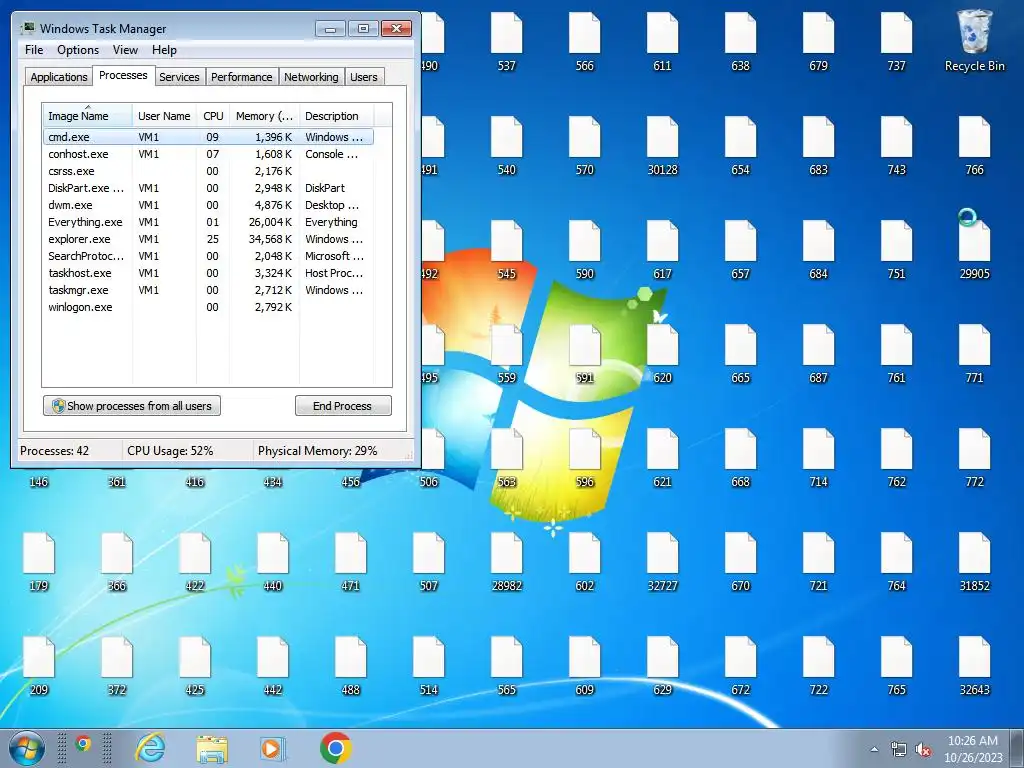Switch to the Services tab
Viewport: 1024px width, 768px height.
(179, 77)
